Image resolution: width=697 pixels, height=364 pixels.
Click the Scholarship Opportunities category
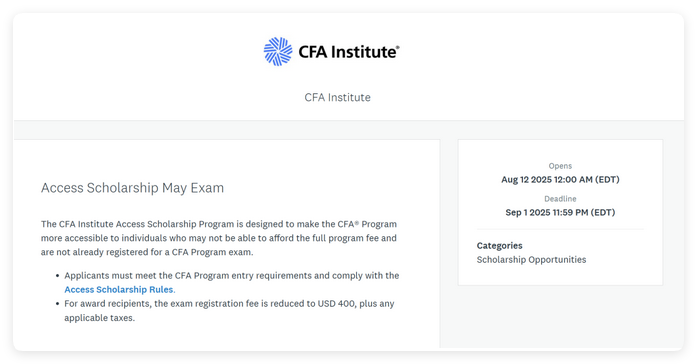(x=531, y=260)
